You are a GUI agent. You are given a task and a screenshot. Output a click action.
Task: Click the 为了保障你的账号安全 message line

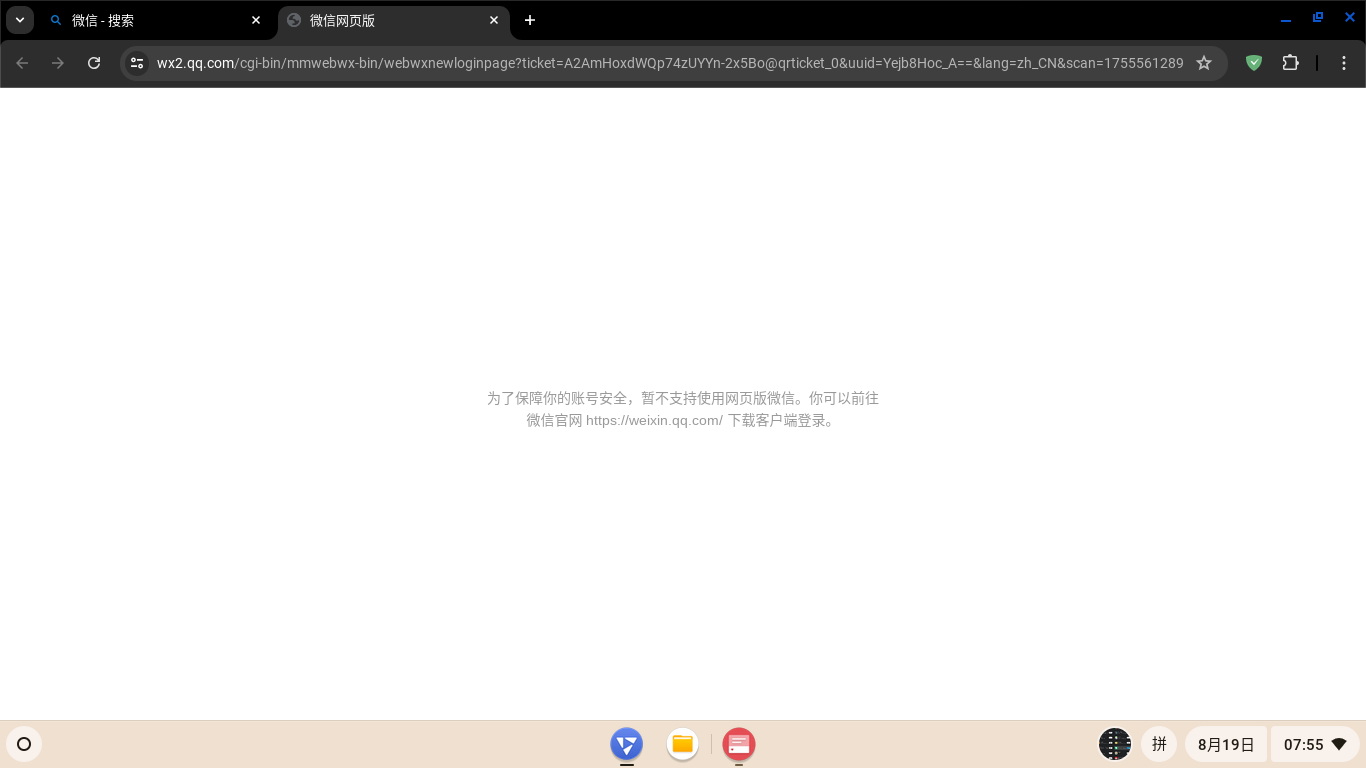pos(683,398)
